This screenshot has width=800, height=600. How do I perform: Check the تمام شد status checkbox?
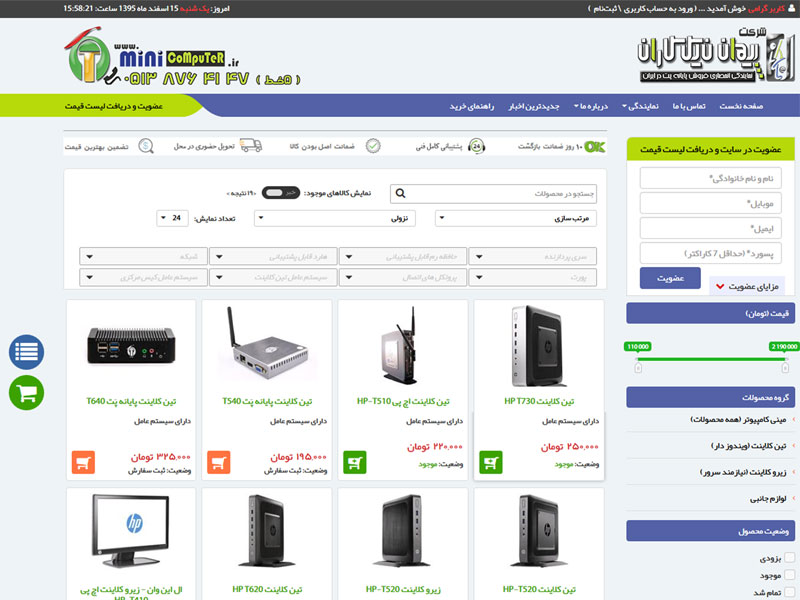(790, 592)
